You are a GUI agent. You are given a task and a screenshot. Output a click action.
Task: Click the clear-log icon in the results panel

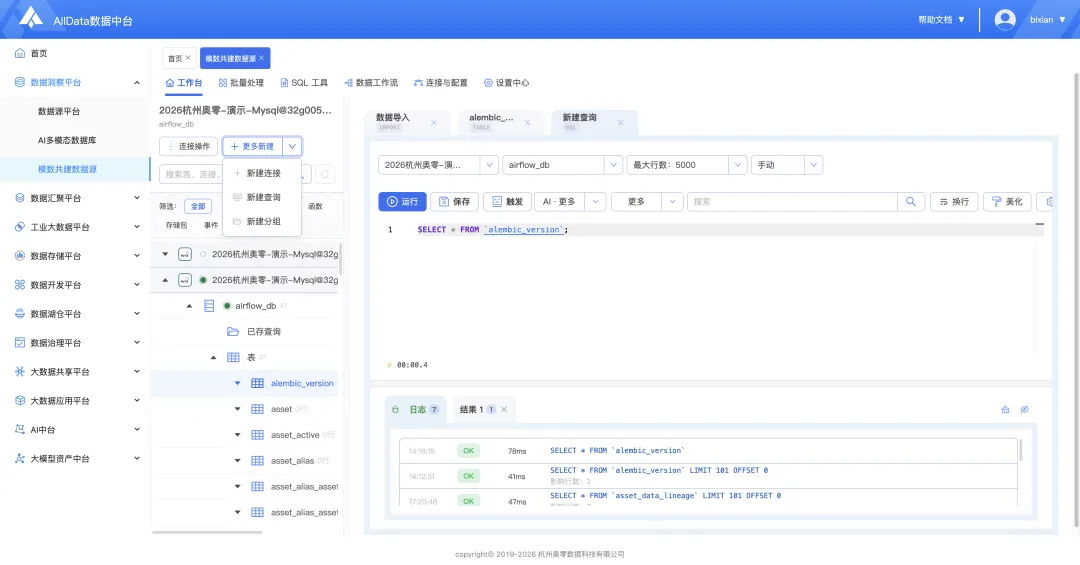point(1005,409)
